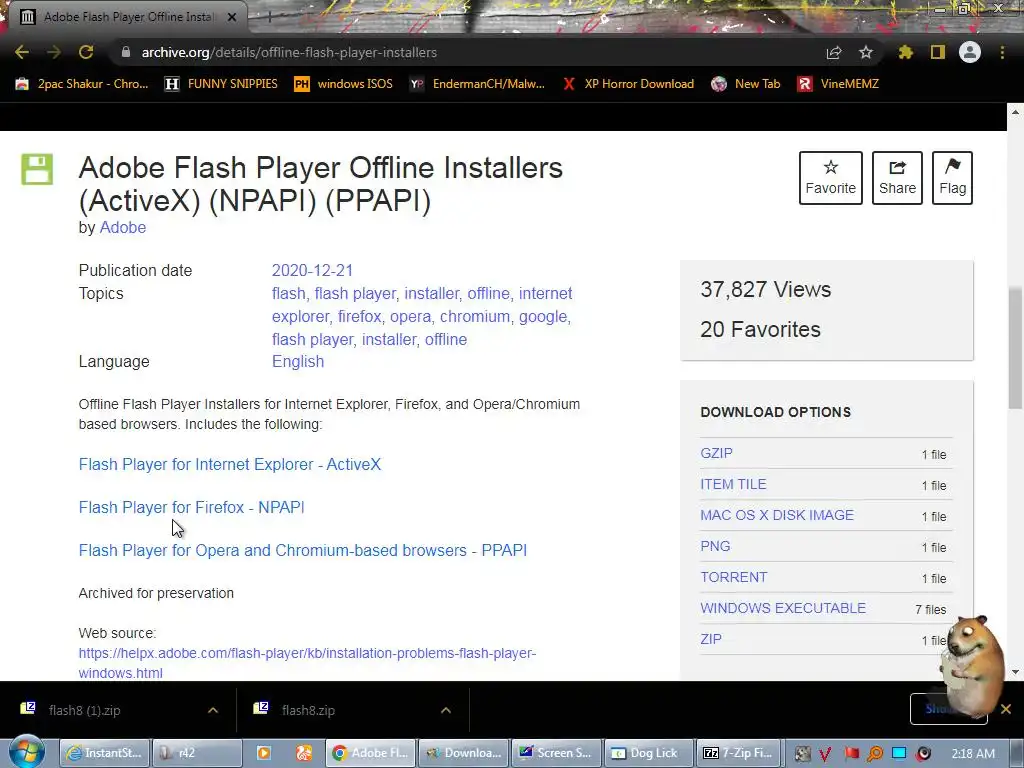Viewport: 1024px width, 768px height.
Task: Select MAC OS X DISK IMAGE download
Action: [x=777, y=515]
